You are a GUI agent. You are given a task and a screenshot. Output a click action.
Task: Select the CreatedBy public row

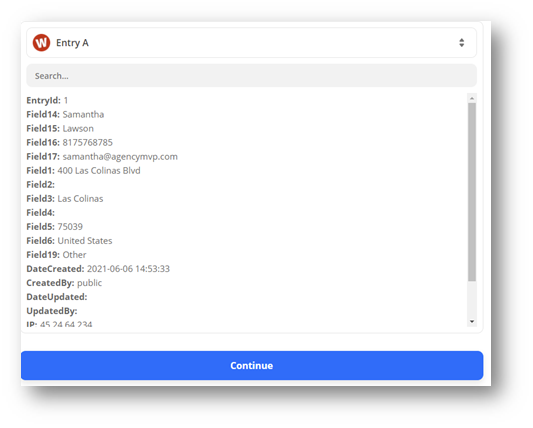(x=64, y=283)
